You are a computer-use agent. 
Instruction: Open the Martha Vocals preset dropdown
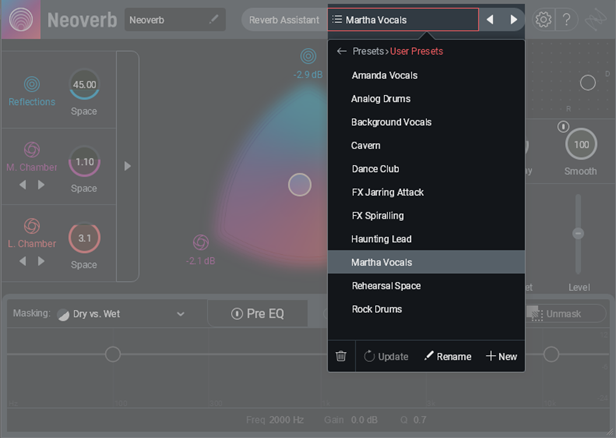[403, 19]
